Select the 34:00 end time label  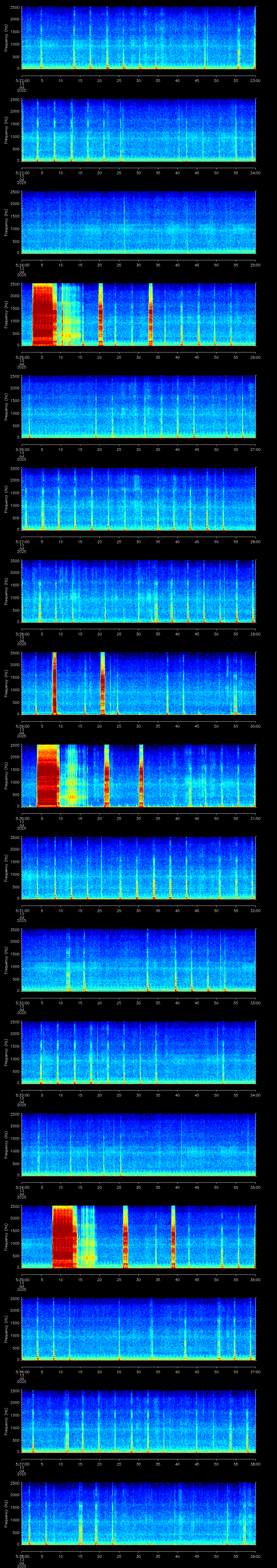pyautogui.click(x=255, y=1095)
